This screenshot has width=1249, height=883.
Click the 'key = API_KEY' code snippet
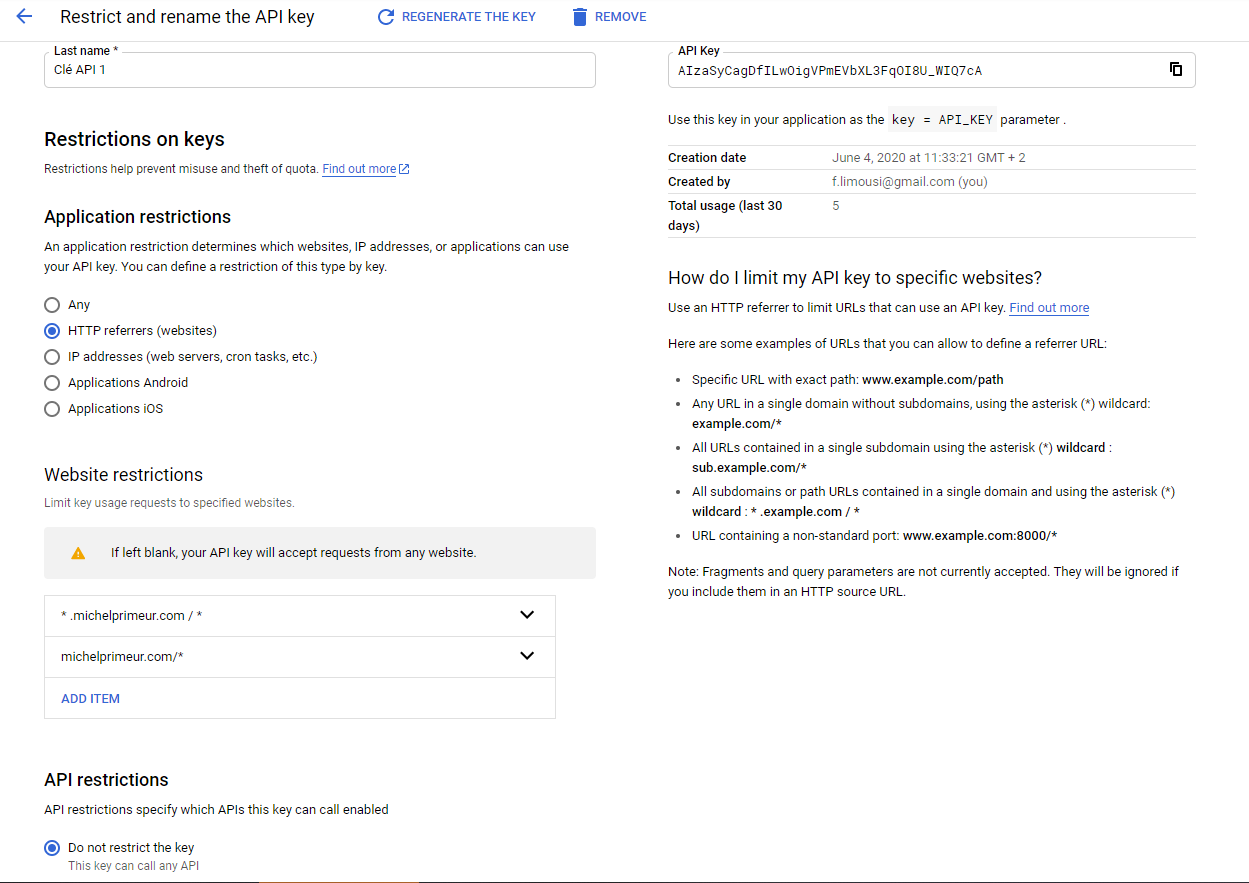(x=942, y=120)
